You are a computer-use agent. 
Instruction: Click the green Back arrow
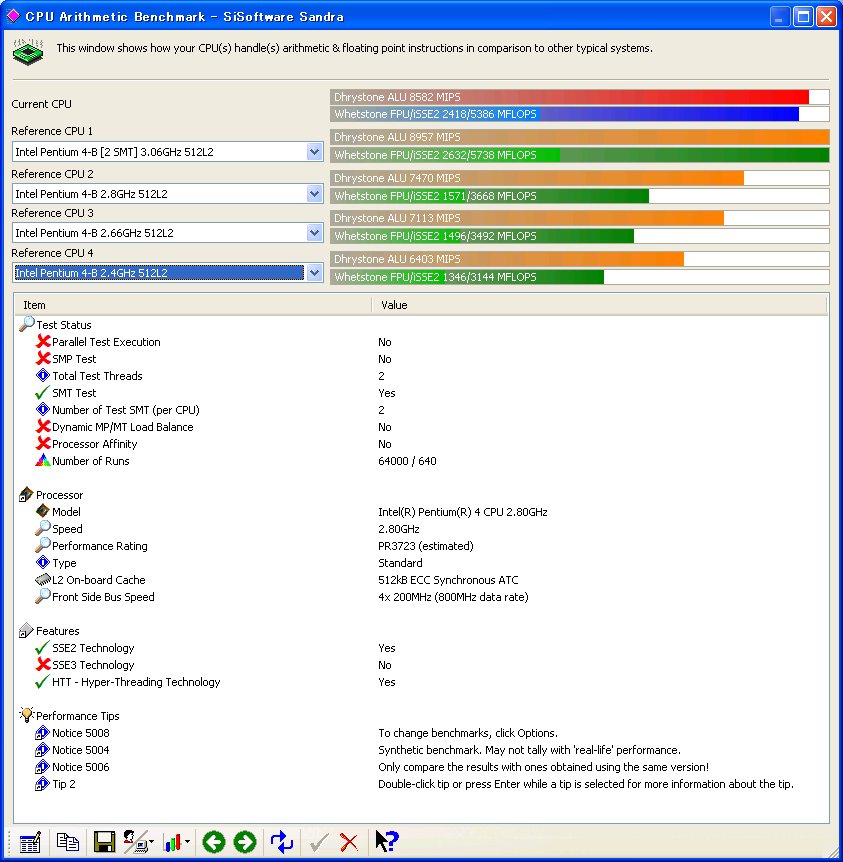(214, 842)
